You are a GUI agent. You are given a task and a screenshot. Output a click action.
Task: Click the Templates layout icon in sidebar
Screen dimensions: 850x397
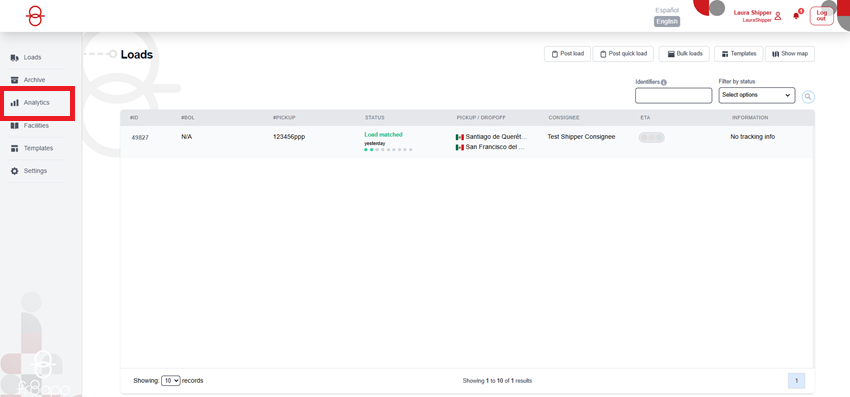(15, 148)
